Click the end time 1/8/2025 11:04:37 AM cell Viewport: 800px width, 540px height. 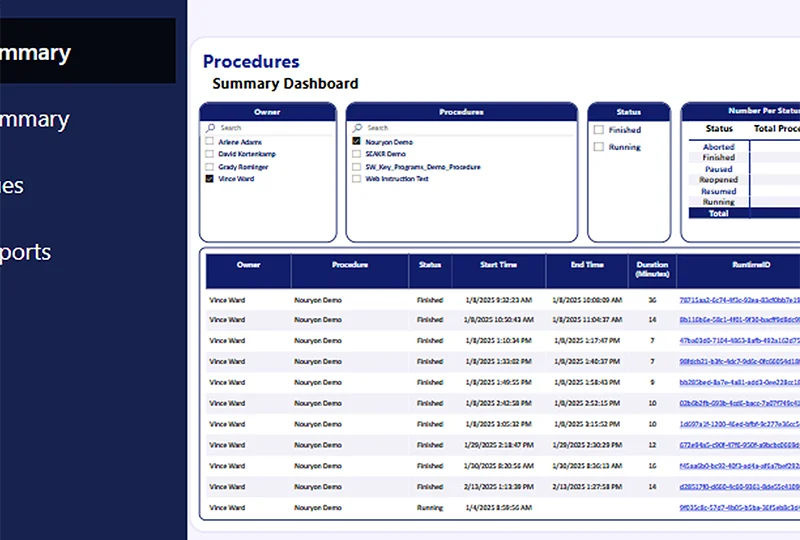587,320
